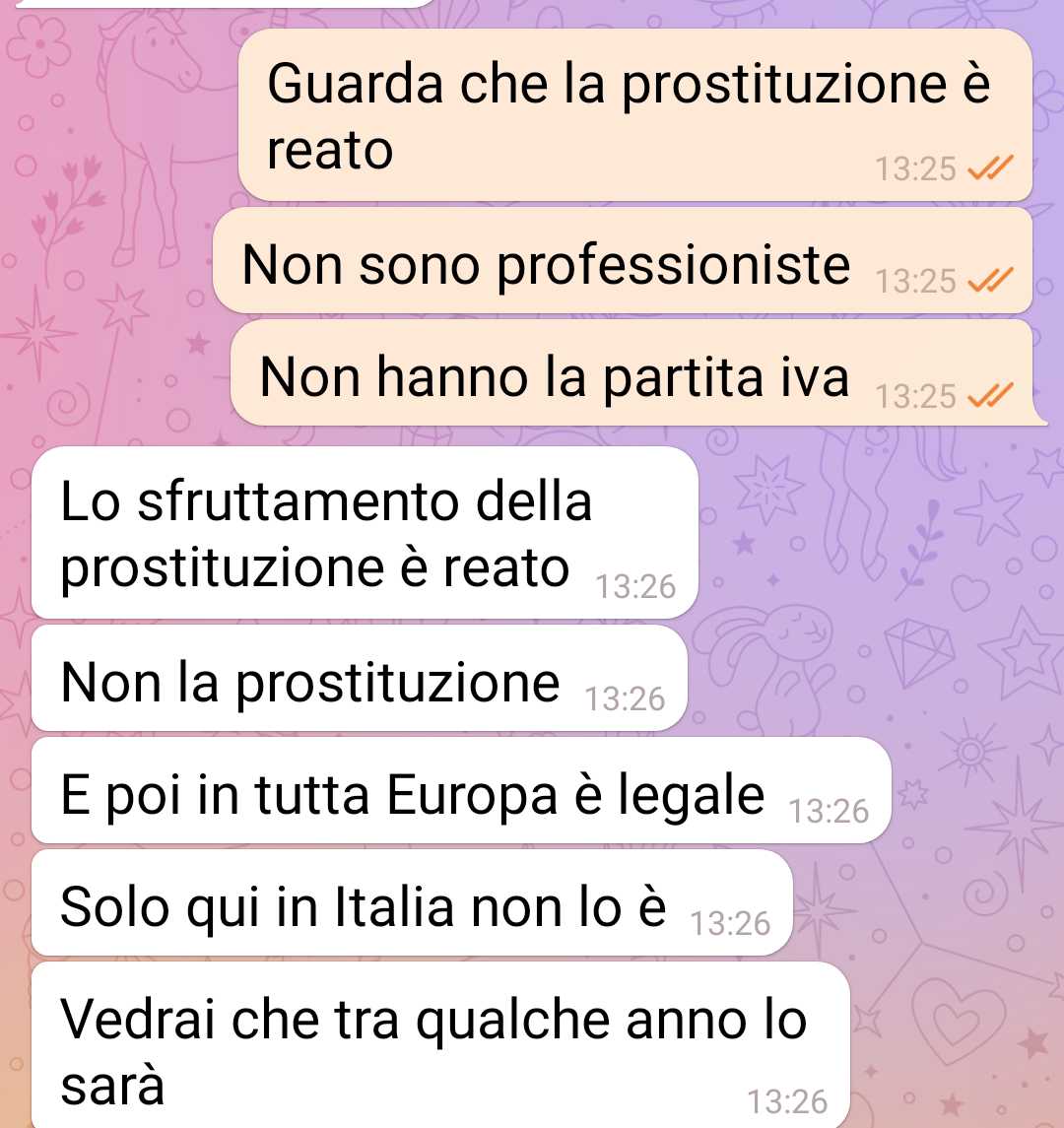Image resolution: width=1064 pixels, height=1128 pixels.
Task: Tap read receipt ticks on 'Non hanno la partita iva'
Action: click(x=990, y=394)
